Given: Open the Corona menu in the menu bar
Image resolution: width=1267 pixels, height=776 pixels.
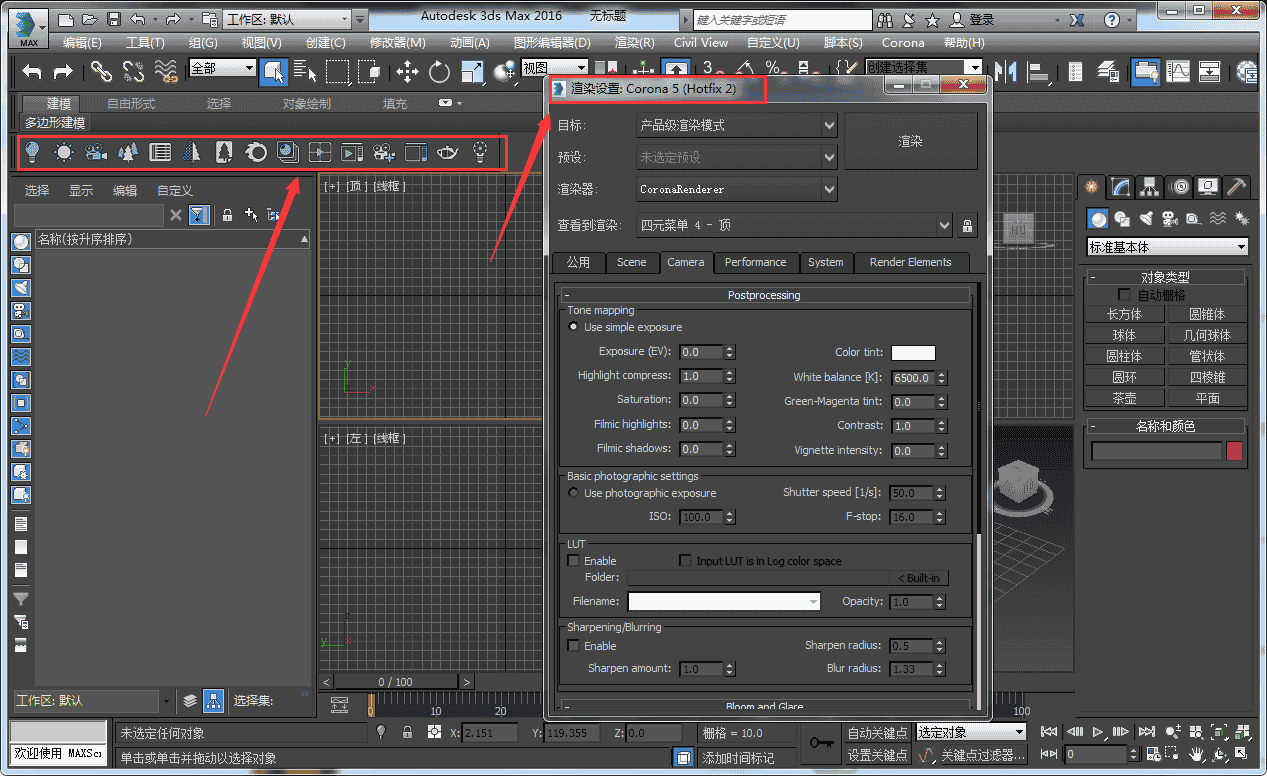Looking at the screenshot, I should pyautogui.click(x=903, y=43).
